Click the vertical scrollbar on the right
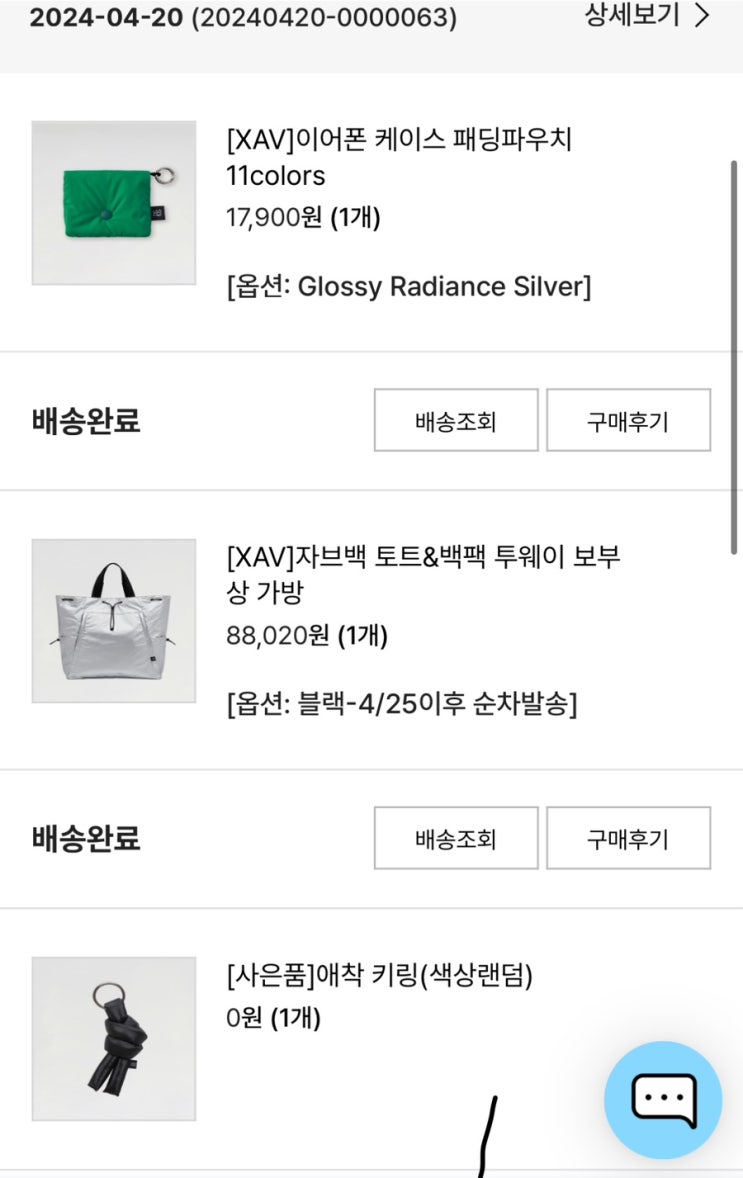 (x=735, y=355)
